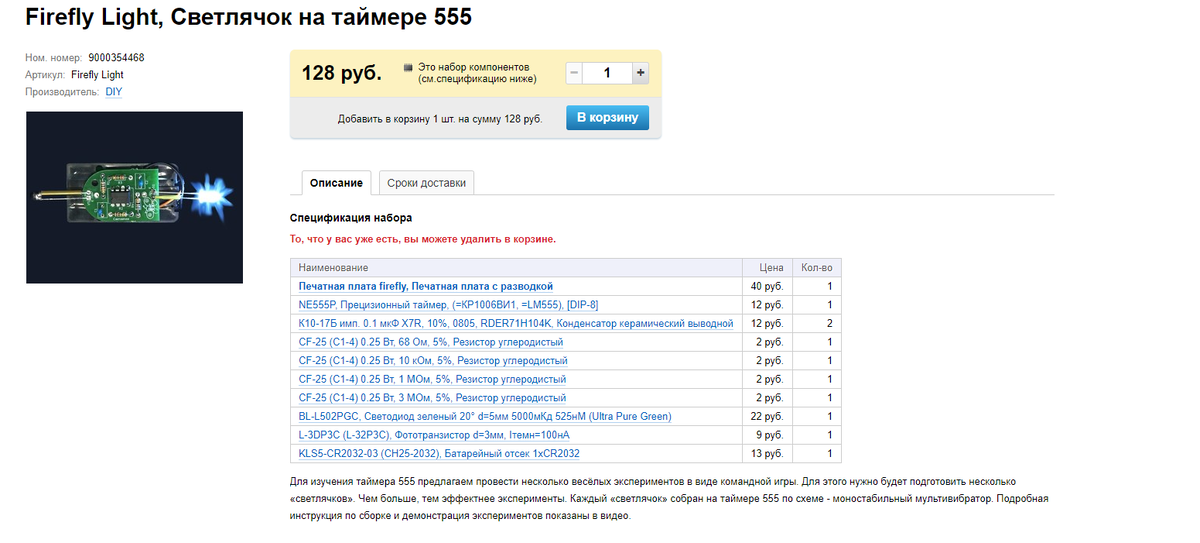
Task: Click the quantity input field showing 1
Action: (x=607, y=73)
